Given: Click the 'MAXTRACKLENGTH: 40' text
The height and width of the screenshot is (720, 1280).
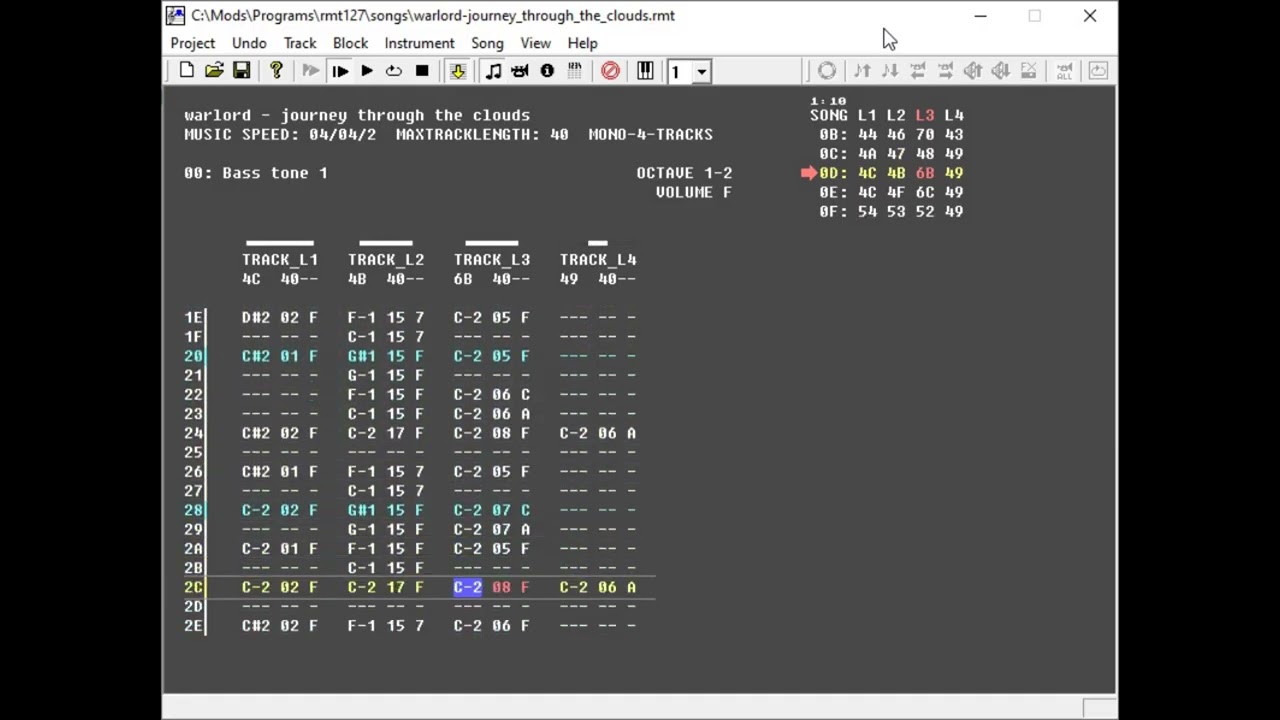Looking at the screenshot, I should (482, 134).
